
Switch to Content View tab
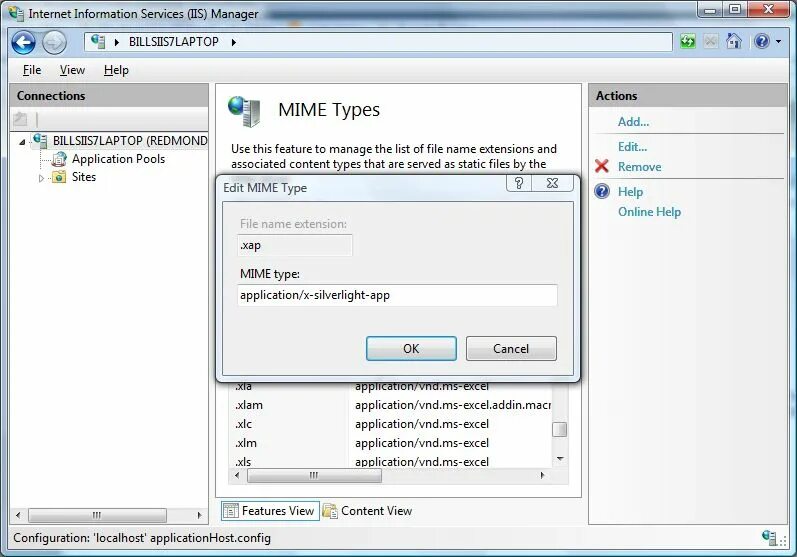(x=367, y=511)
